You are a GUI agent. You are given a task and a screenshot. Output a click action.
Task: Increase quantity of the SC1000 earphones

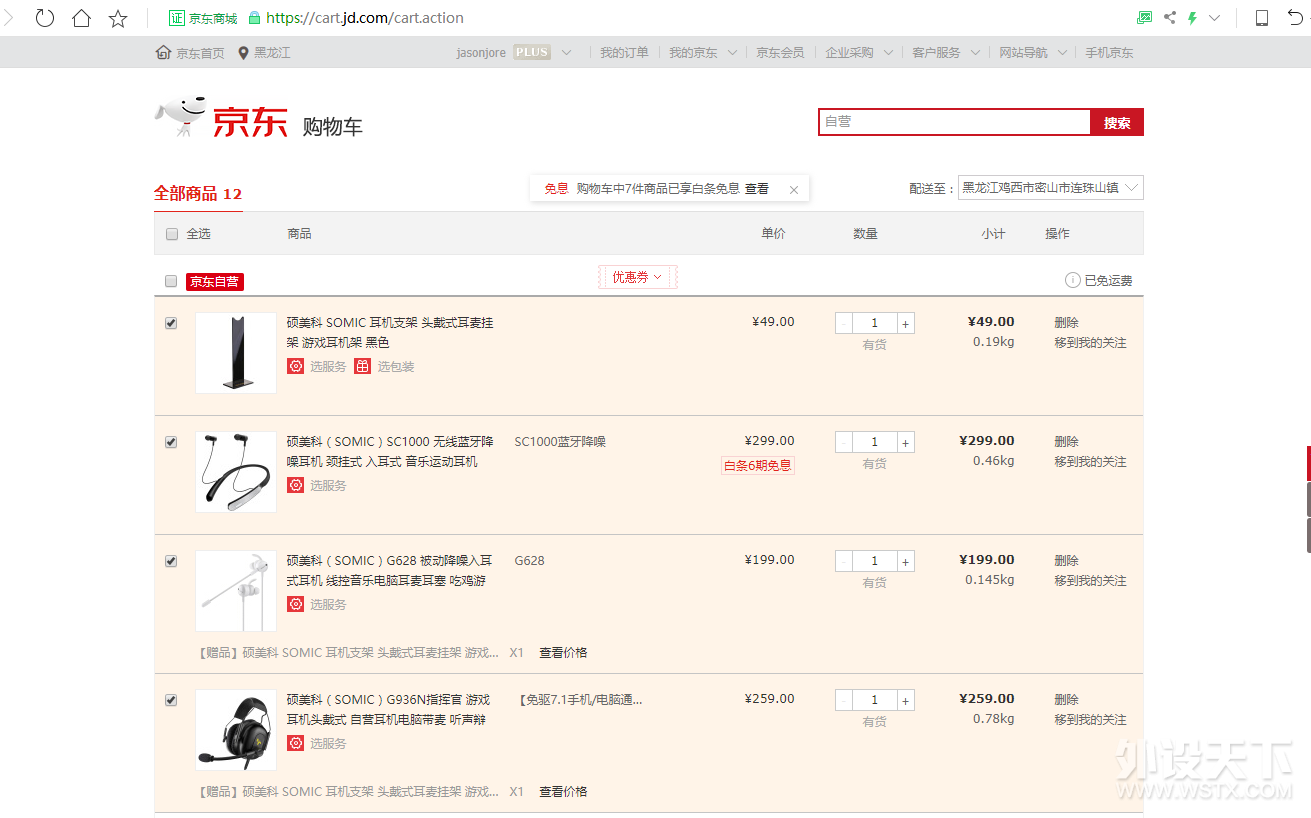(905, 442)
